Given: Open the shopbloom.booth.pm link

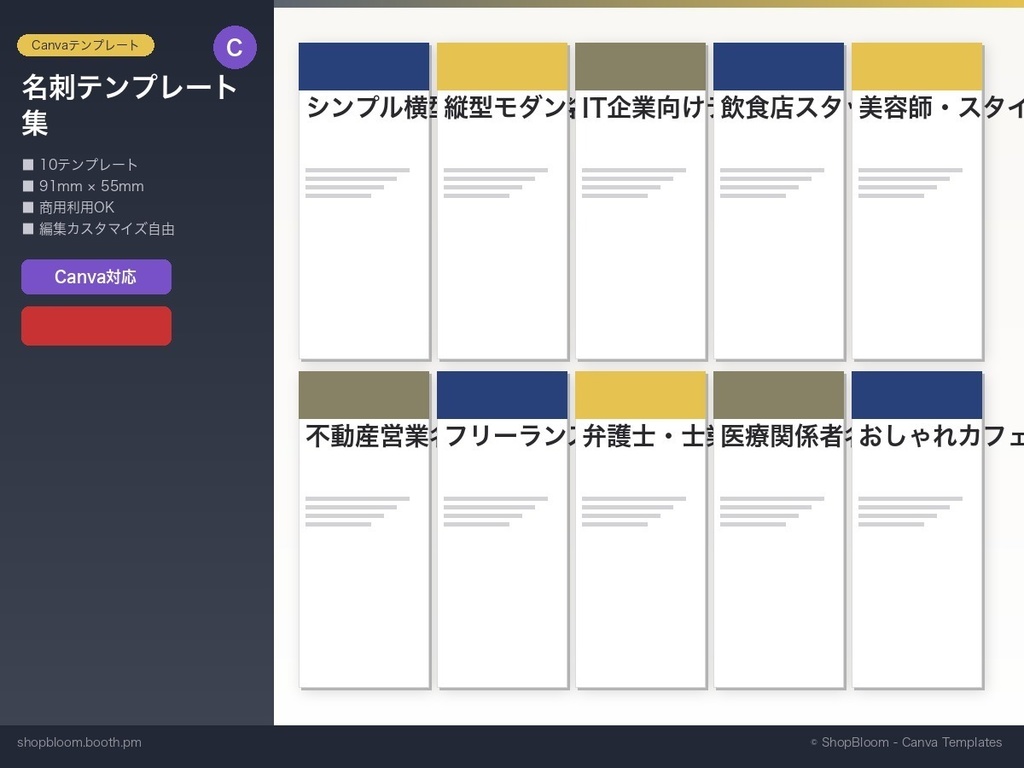Looking at the screenshot, I should [x=79, y=742].
